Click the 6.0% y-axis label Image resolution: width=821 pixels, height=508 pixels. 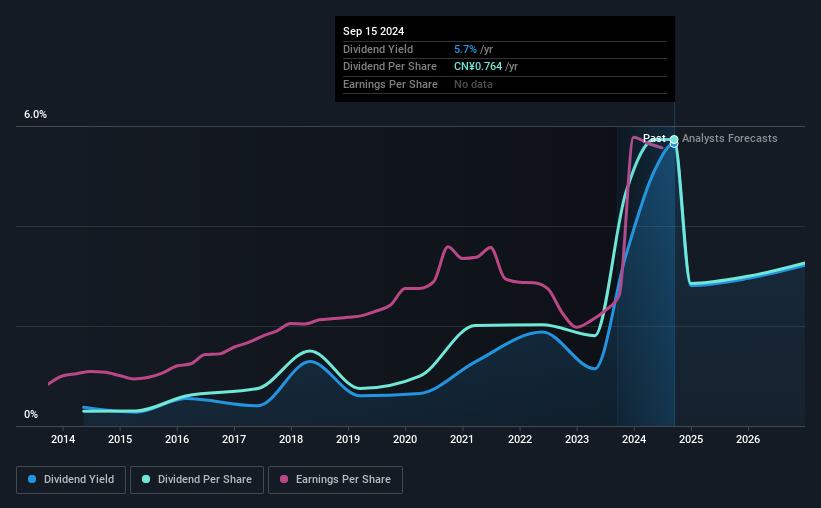coord(35,114)
